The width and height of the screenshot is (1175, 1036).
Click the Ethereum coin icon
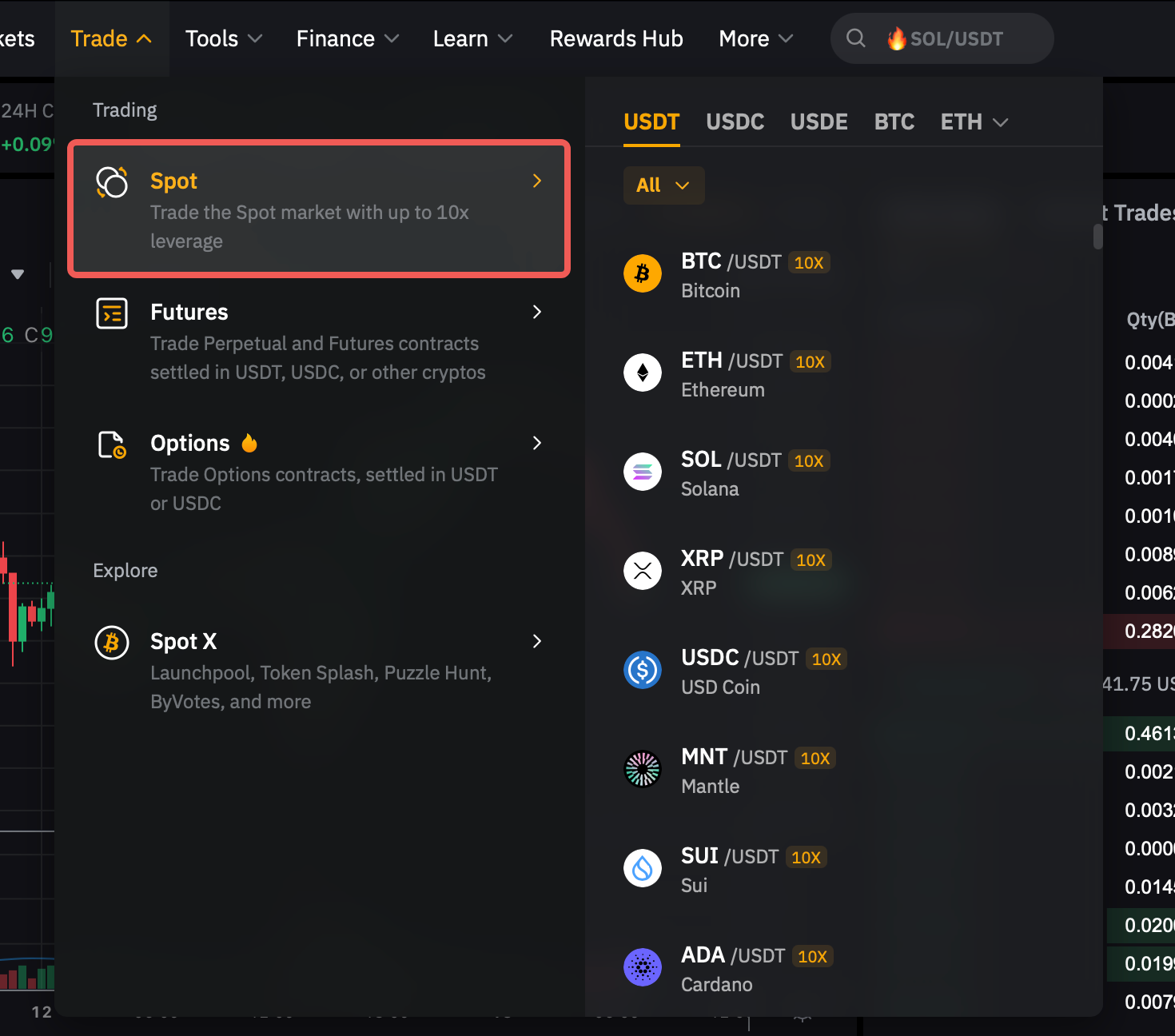point(642,373)
